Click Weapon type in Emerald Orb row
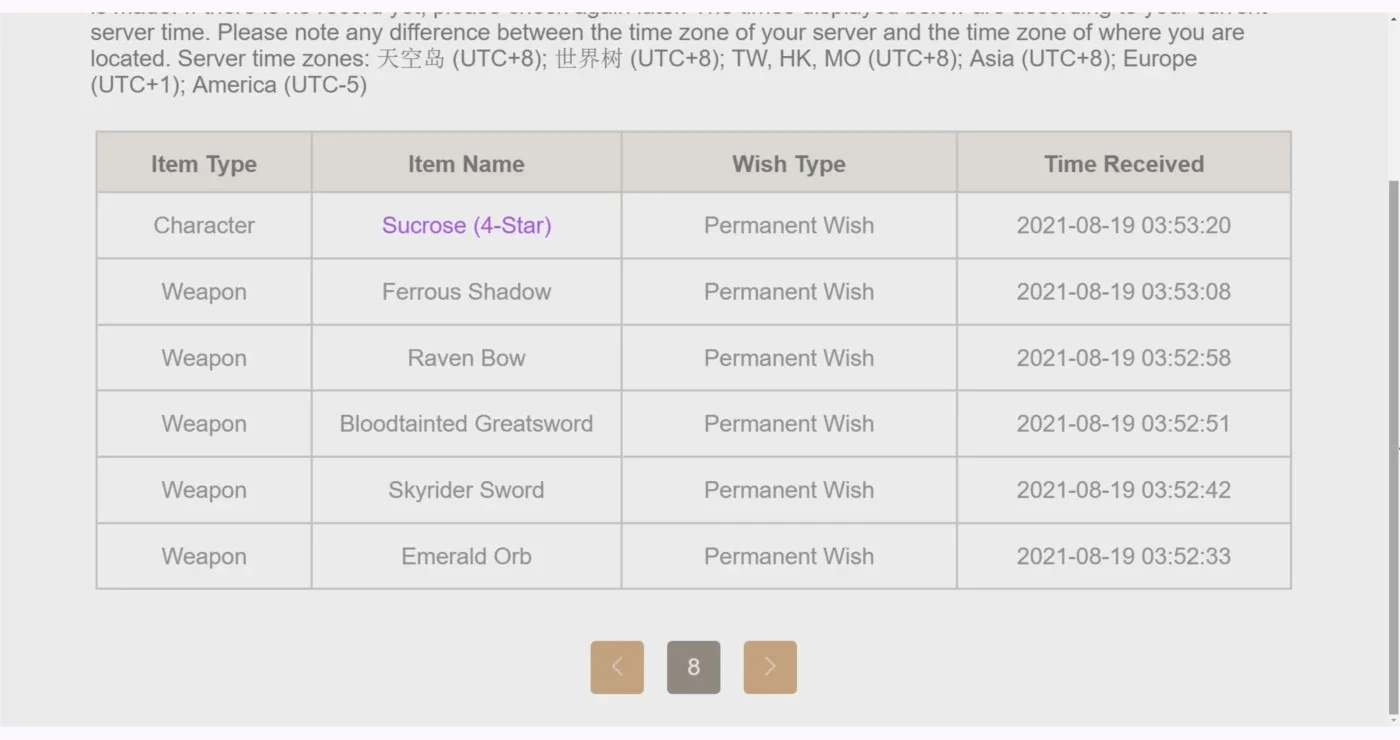 point(204,556)
